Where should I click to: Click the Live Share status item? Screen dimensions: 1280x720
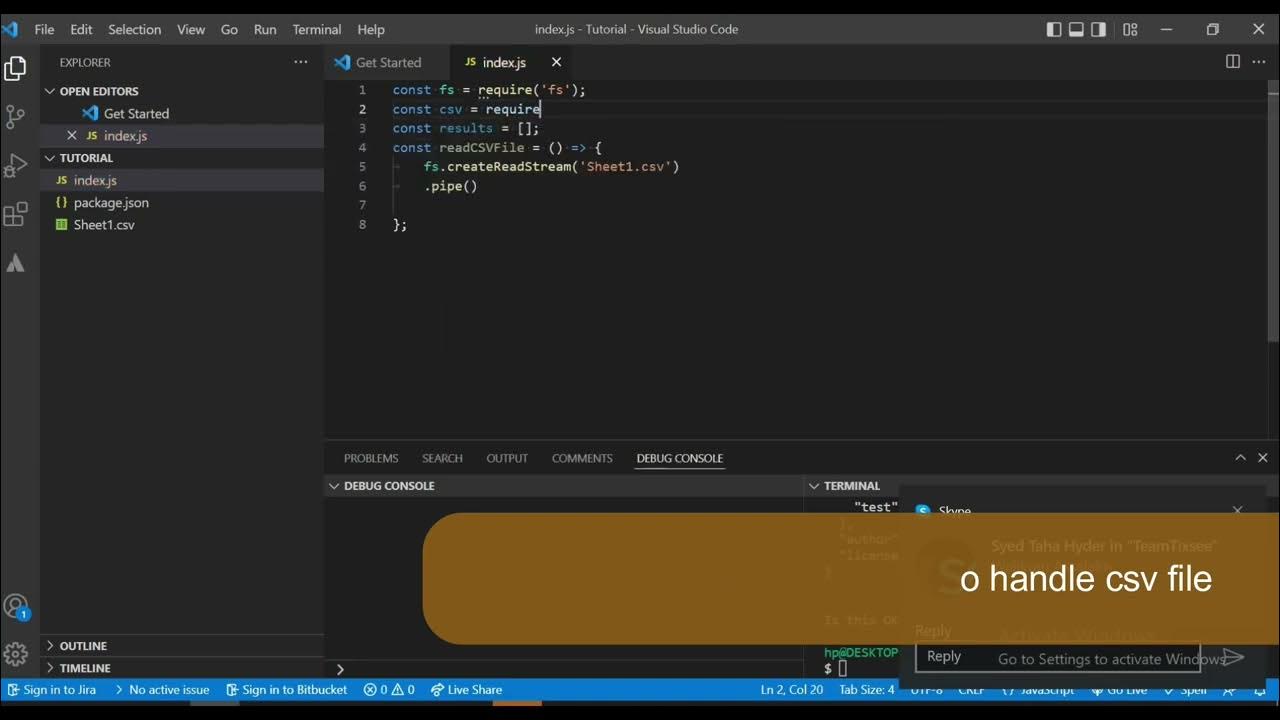pyautogui.click(x=466, y=690)
